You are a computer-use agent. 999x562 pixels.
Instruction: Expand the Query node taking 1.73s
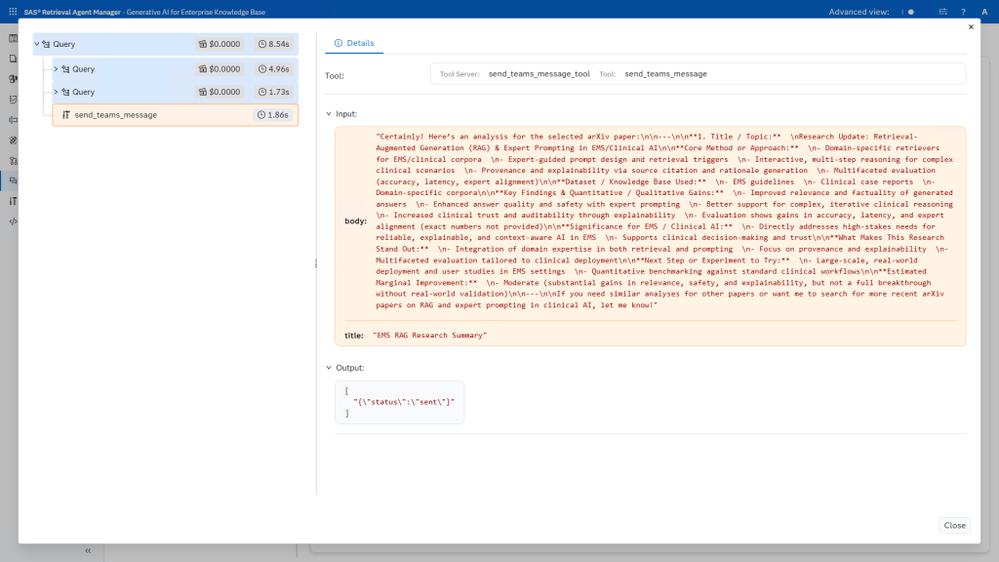56,92
